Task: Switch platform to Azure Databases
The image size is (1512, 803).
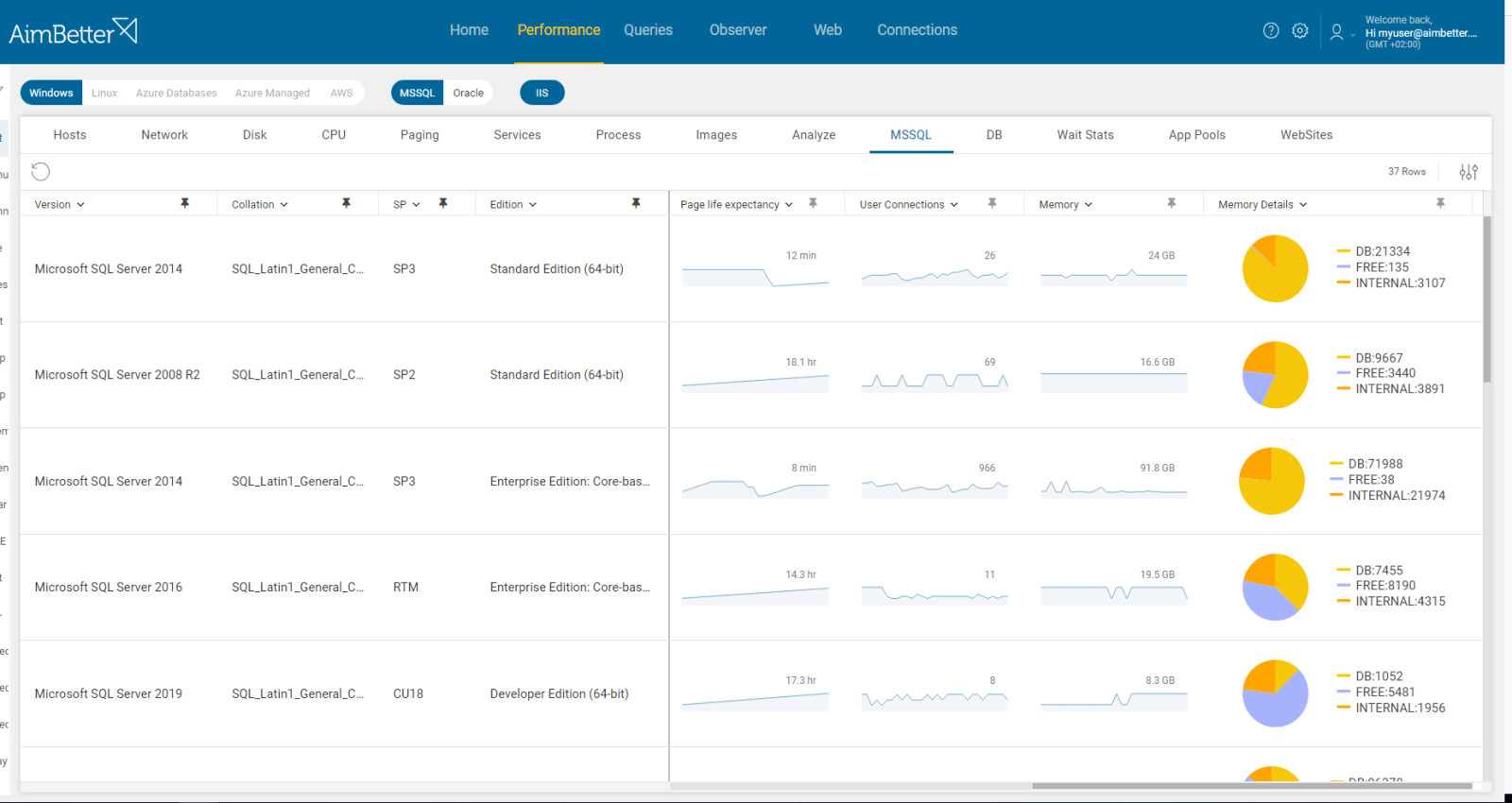Action: click(177, 93)
